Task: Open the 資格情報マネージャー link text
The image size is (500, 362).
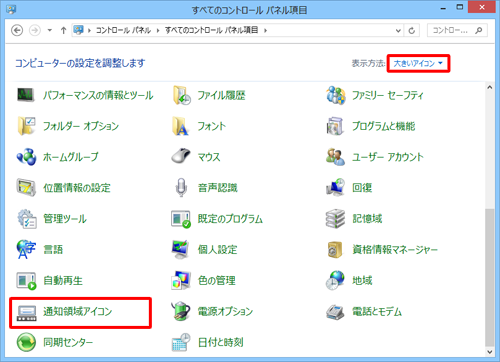Action: (395, 249)
